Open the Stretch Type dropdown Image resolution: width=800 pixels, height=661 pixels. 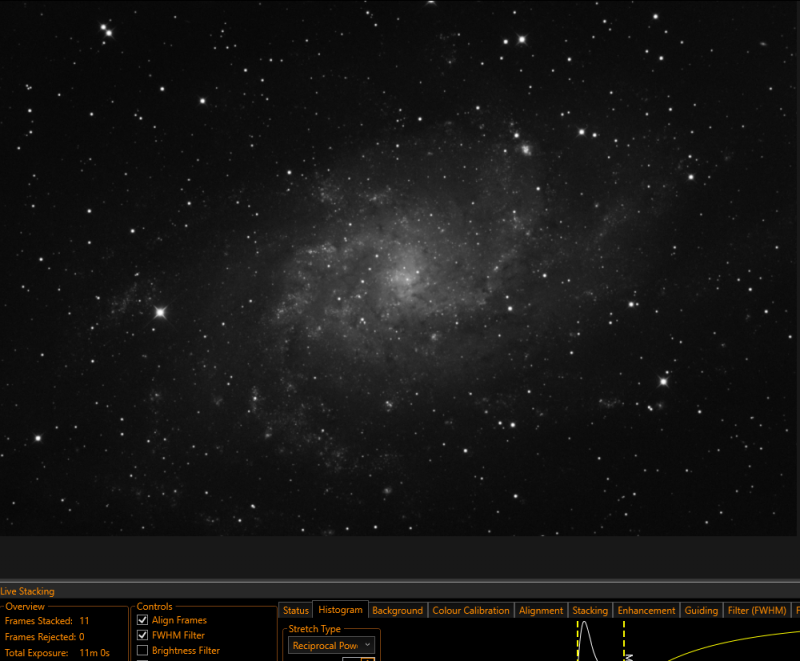tap(331, 645)
